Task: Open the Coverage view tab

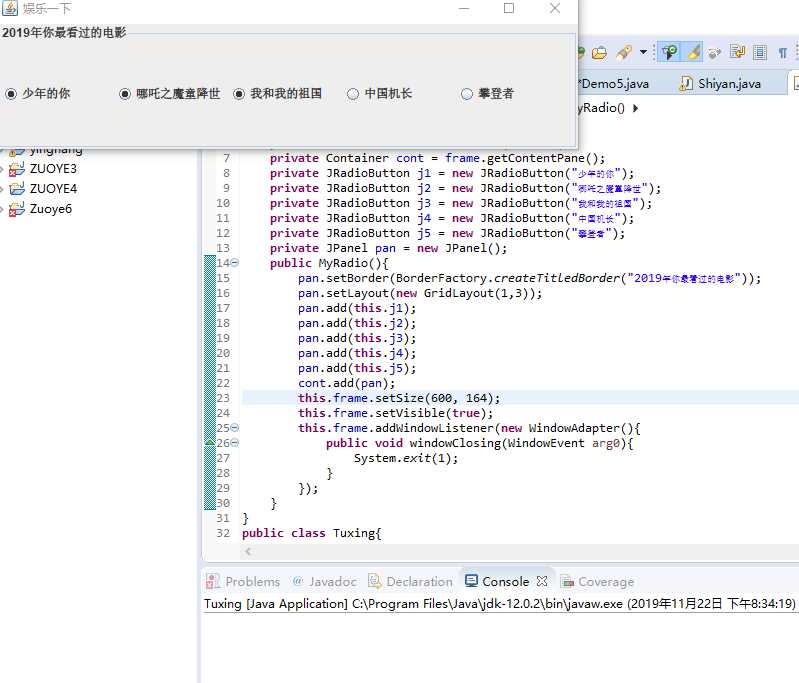Action: click(x=597, y=582)
